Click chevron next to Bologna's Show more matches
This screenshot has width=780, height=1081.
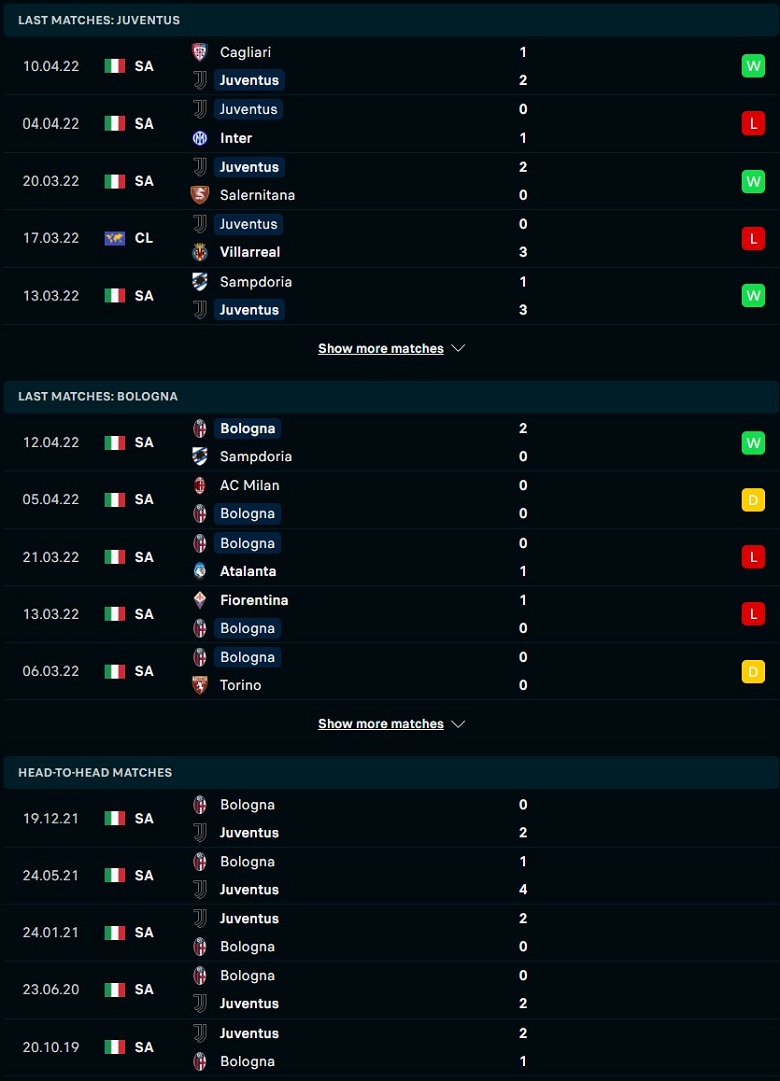tap(458, 725)
